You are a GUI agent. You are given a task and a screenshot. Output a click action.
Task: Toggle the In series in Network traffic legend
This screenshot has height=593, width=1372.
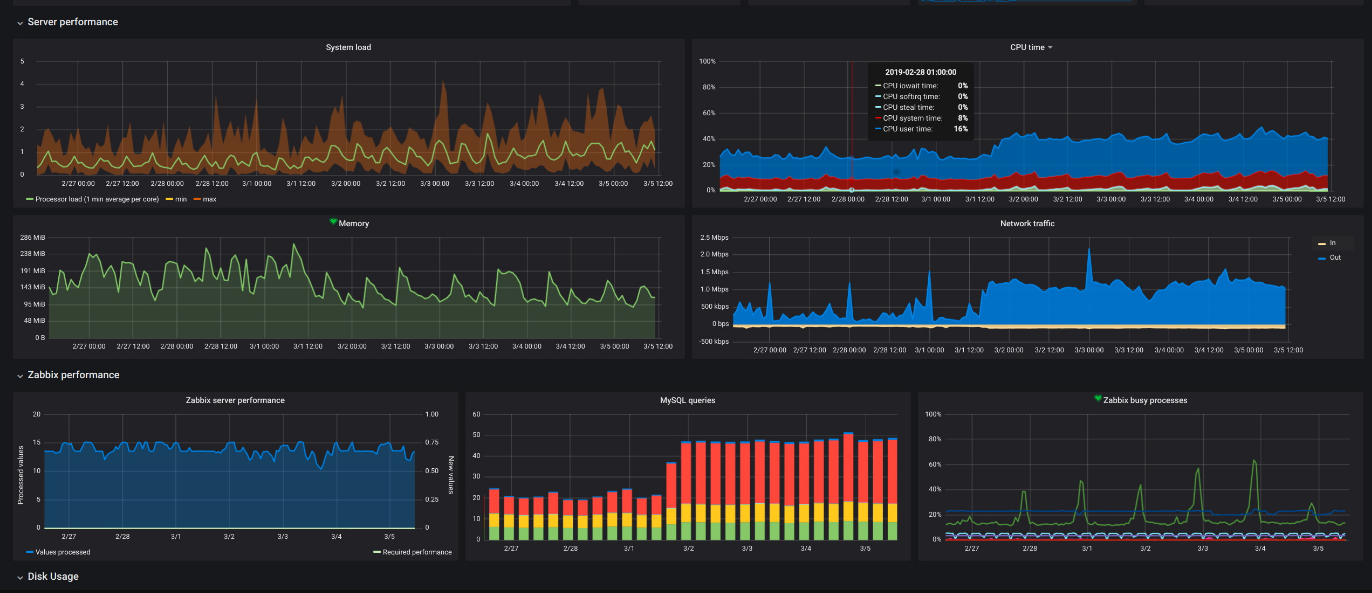pos(1333,243)
